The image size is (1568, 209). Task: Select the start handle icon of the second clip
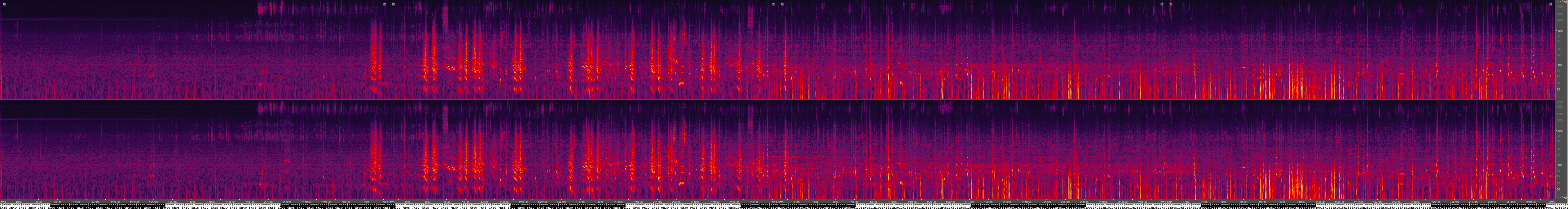coord(393,4)
